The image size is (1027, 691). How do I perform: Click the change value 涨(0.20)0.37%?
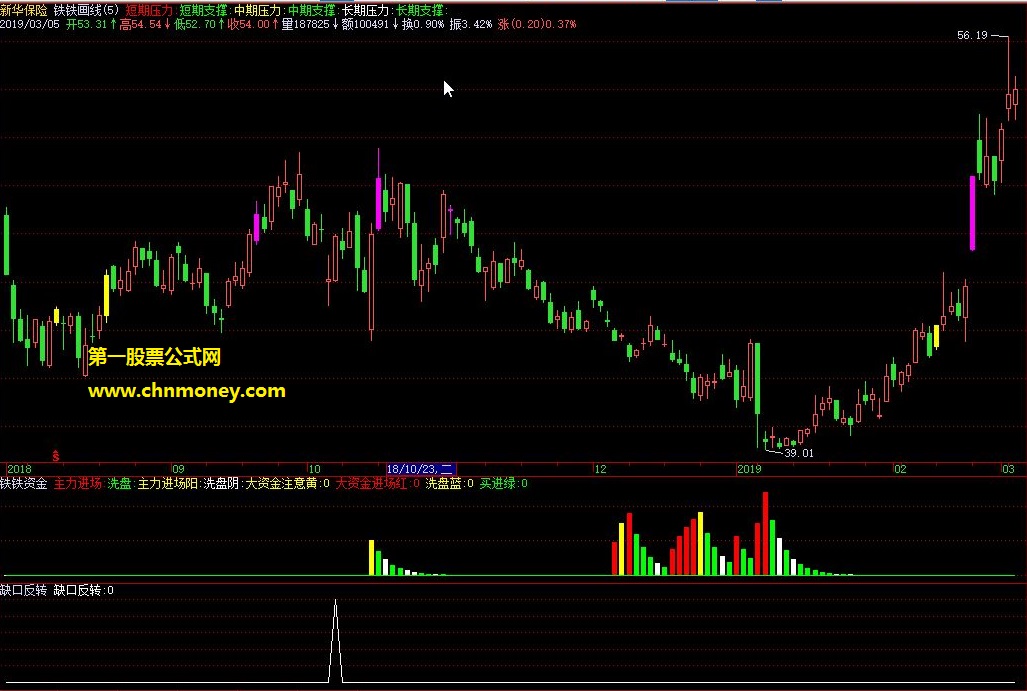537,24
